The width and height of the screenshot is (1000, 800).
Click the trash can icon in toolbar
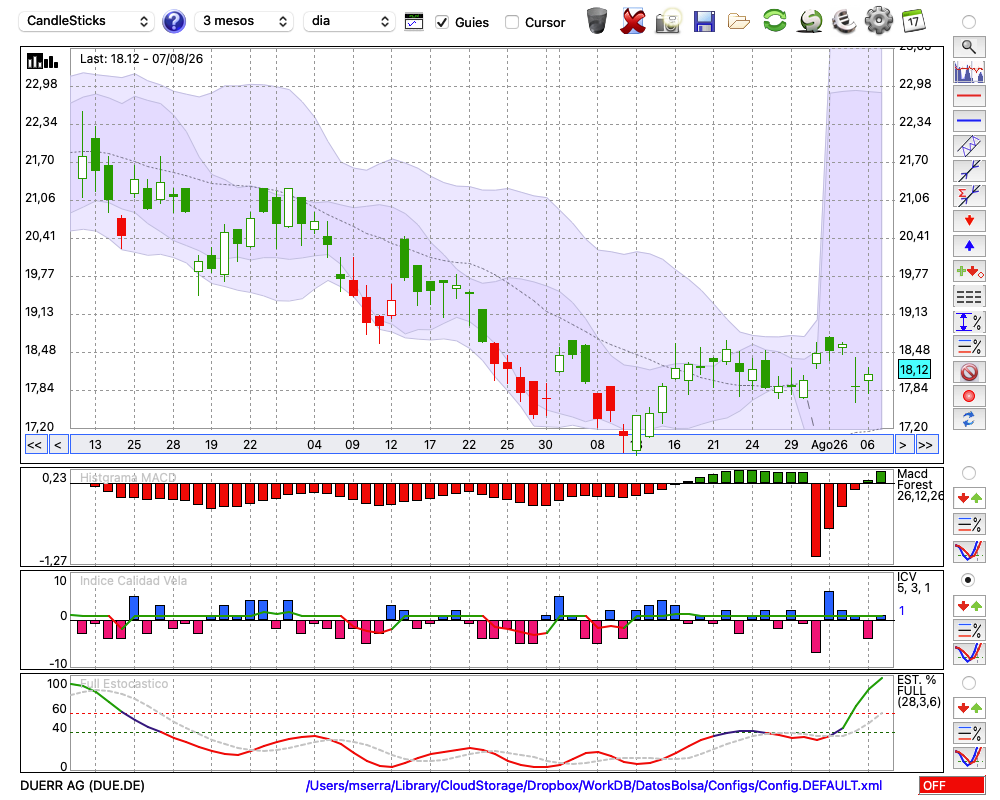597,21
